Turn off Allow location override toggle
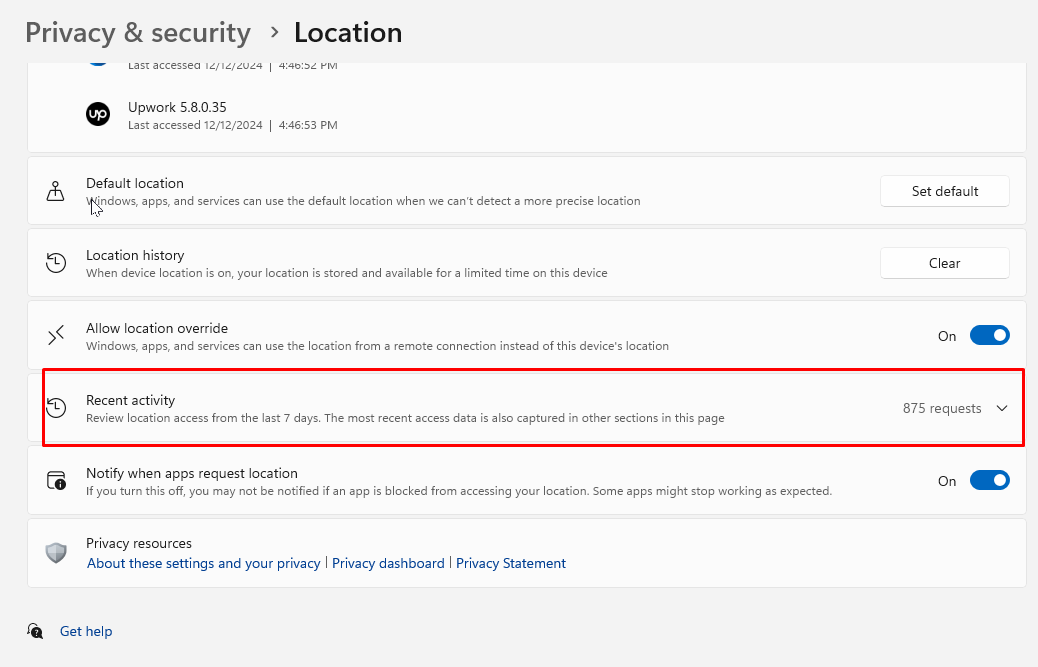 pos(990,336)
